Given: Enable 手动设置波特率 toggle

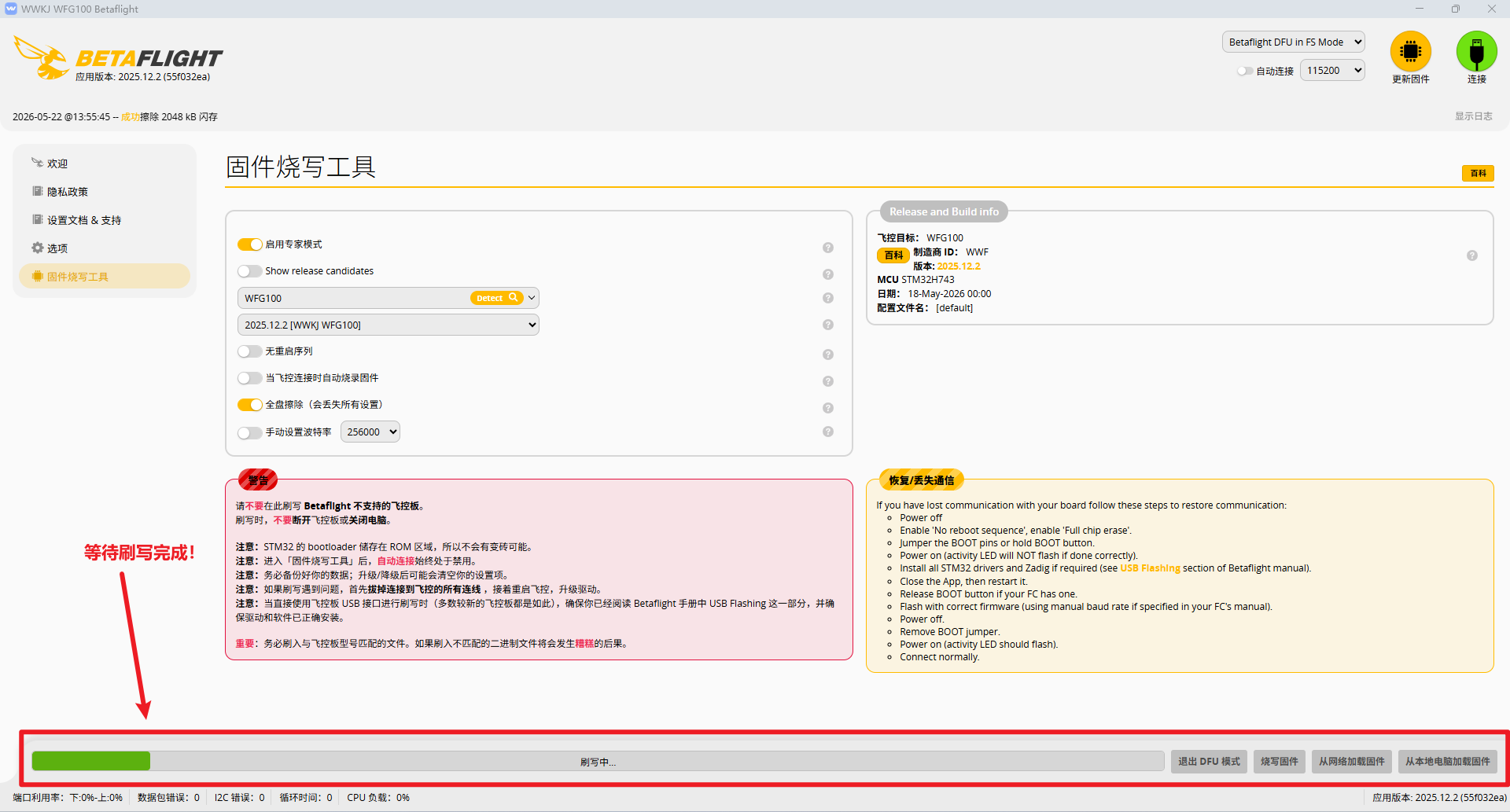Looking at the screenshot, I should click(250, 432).
